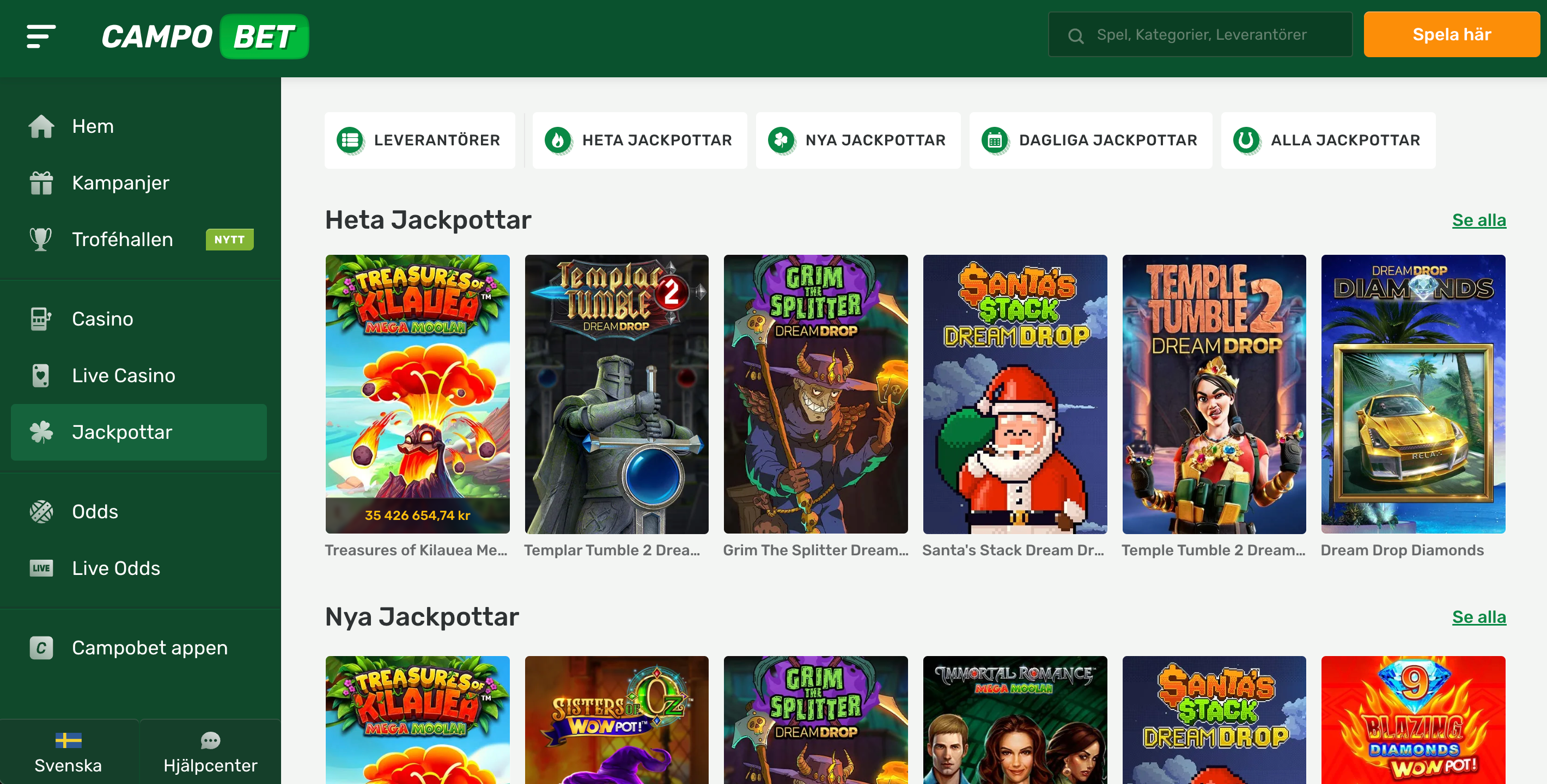Screen dimensions: 1547x784
Task: Open Live Casino card icon
Action: tap(41, 375)
